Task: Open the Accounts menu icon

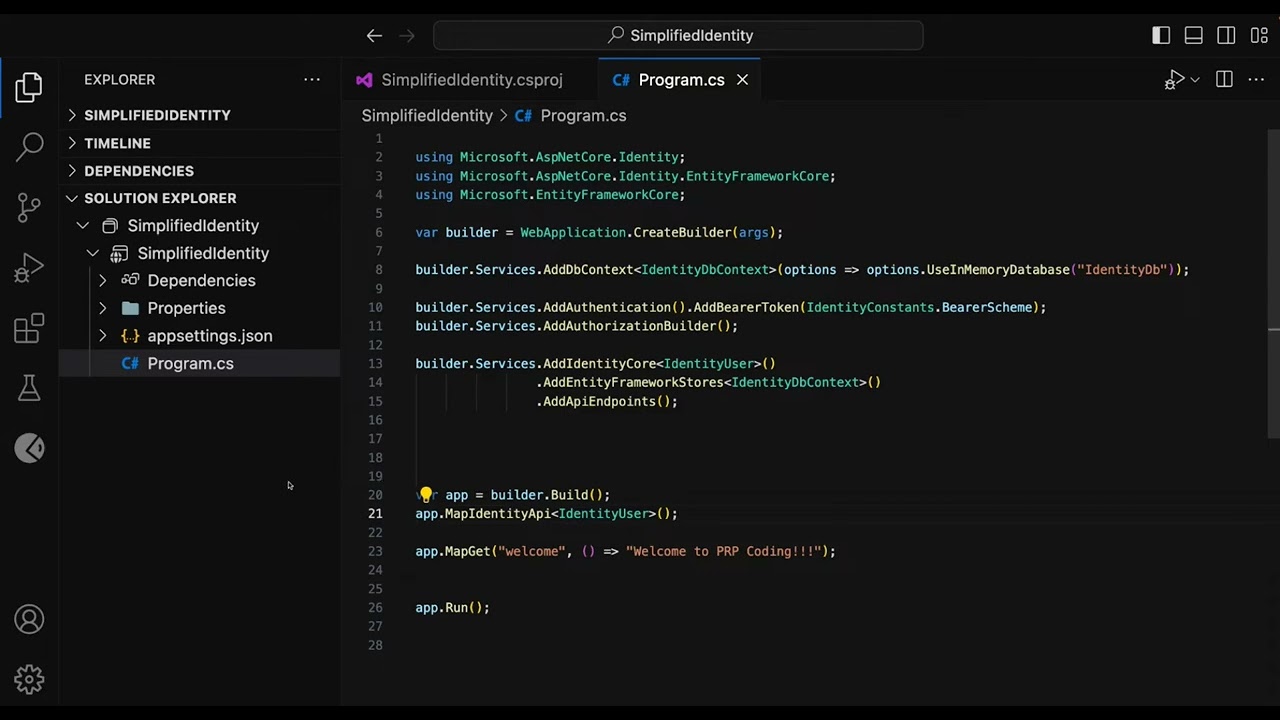Action: 29,619
